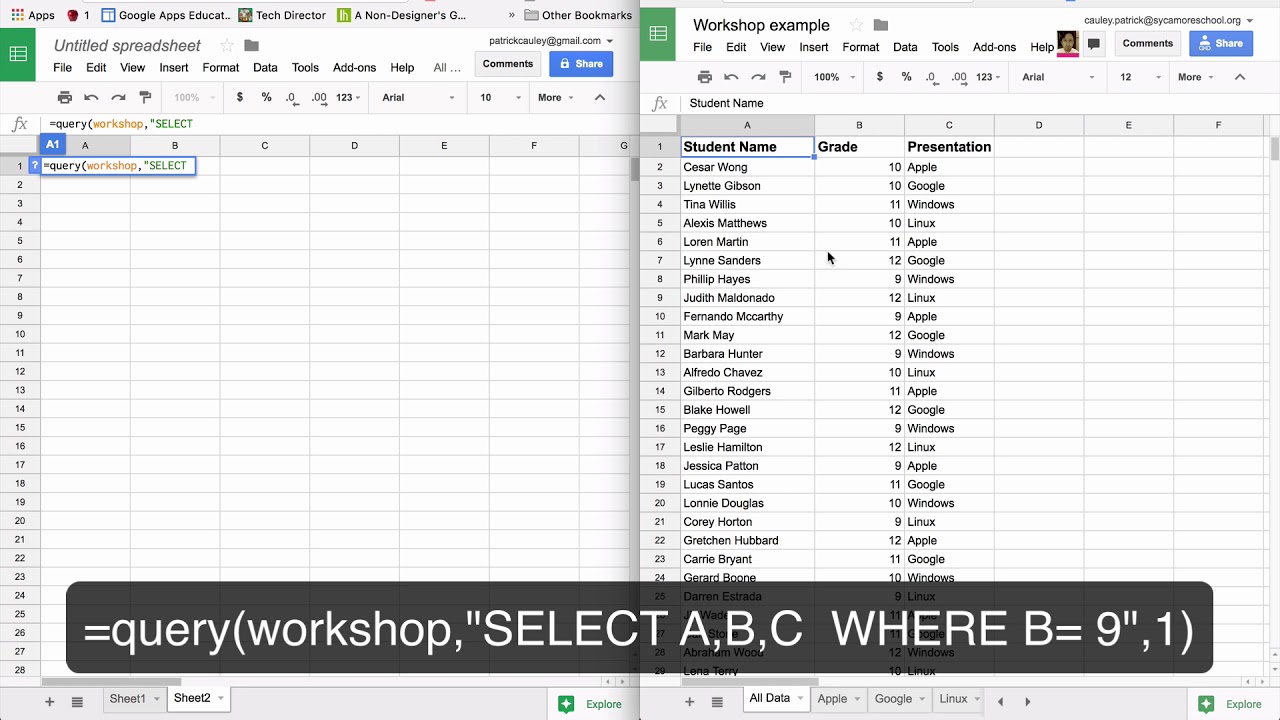1280x720 pixels.
Task: Collapse menus arrow in Untitled spreadsheet toolbar
Action: coord(600,97)
